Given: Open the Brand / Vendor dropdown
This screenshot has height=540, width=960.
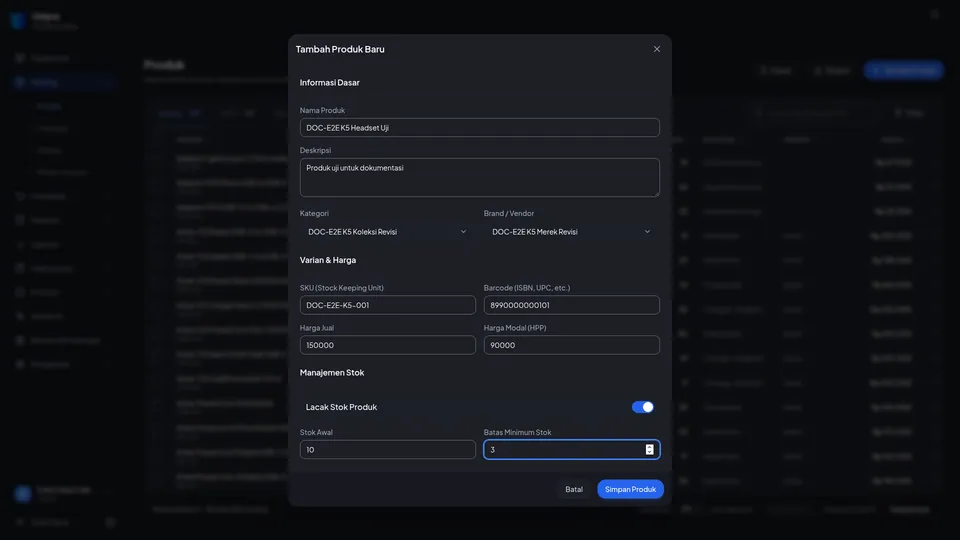Looking at the screenshot, I should point(571,231).
